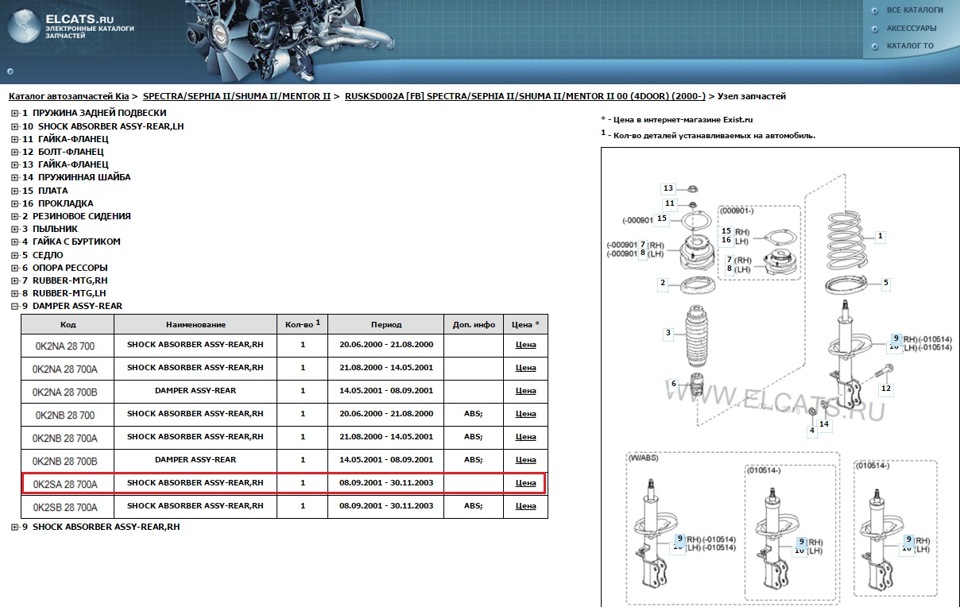Open the ВСЕ КАТАЛОГИ menu item
960x607 pixels.
915,10
